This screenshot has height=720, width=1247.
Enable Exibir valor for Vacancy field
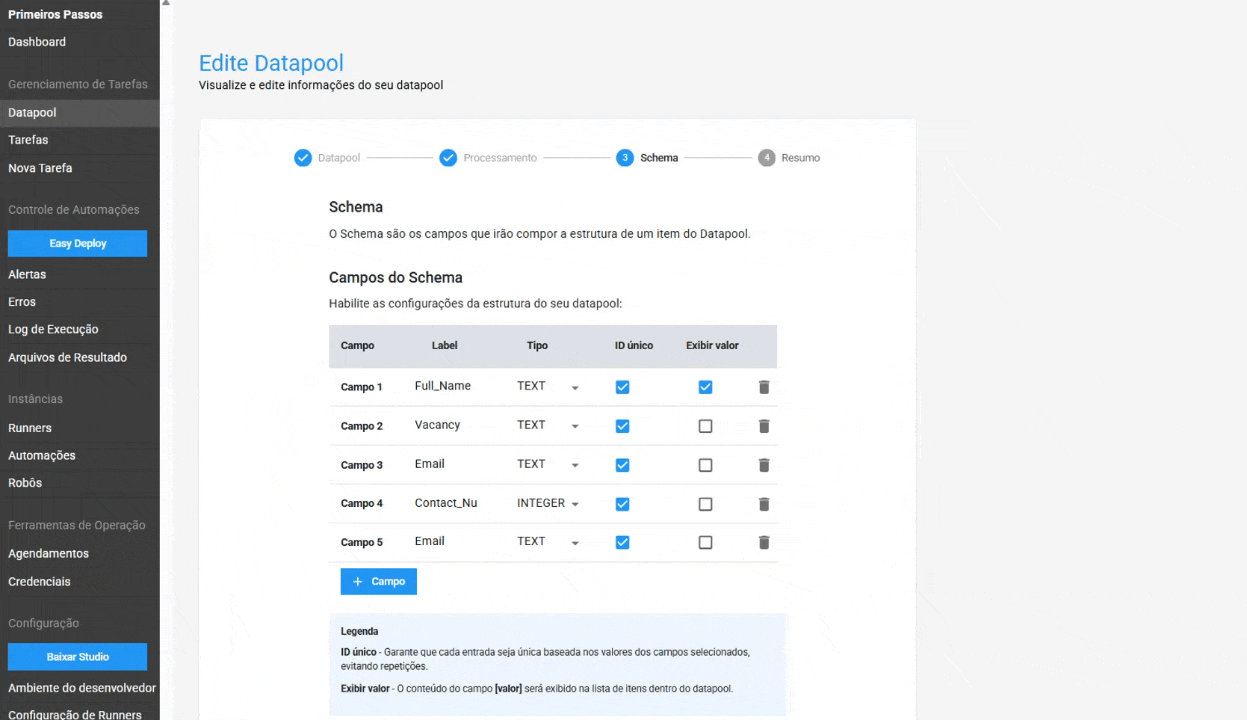pos(705,426)
